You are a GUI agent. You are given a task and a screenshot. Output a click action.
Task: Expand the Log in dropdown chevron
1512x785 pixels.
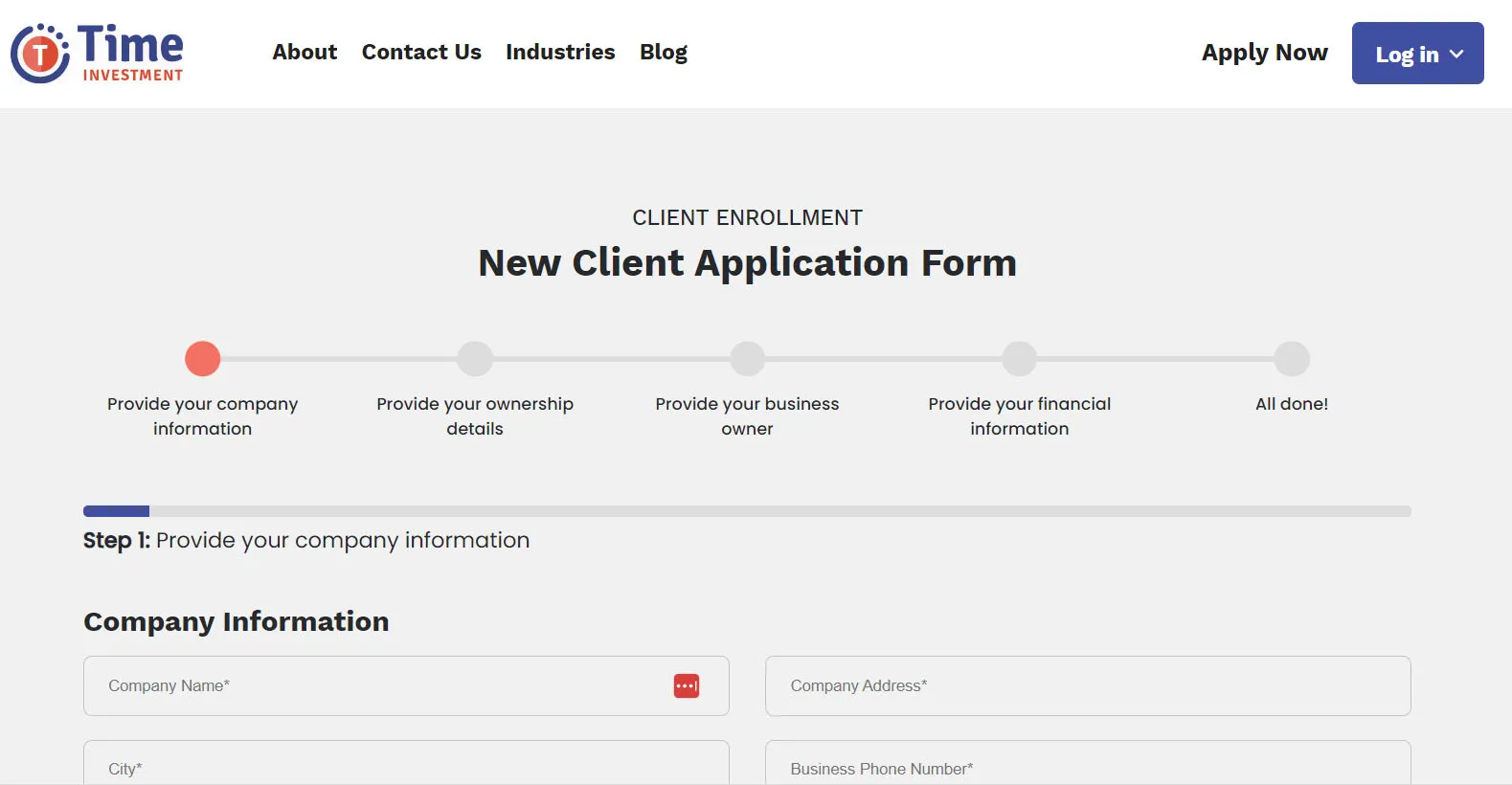click(1456, 55)
